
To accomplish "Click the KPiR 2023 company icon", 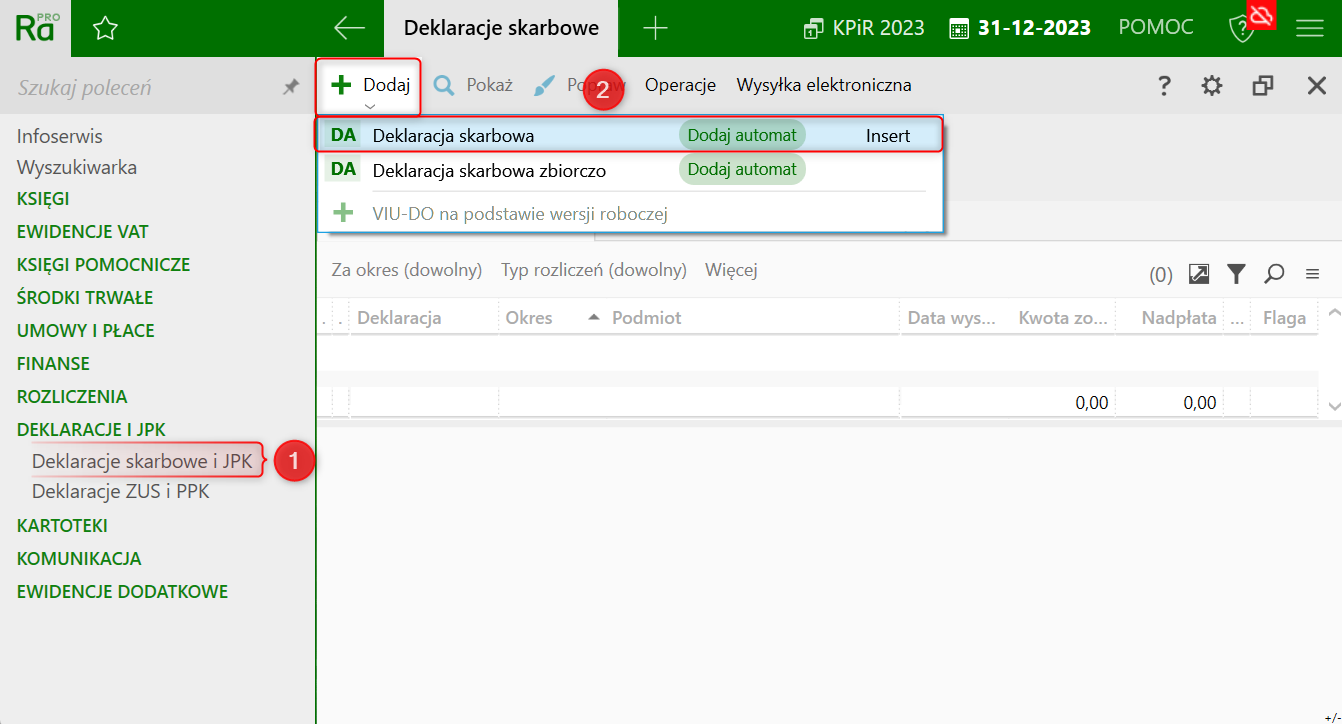I will [813, 29].
